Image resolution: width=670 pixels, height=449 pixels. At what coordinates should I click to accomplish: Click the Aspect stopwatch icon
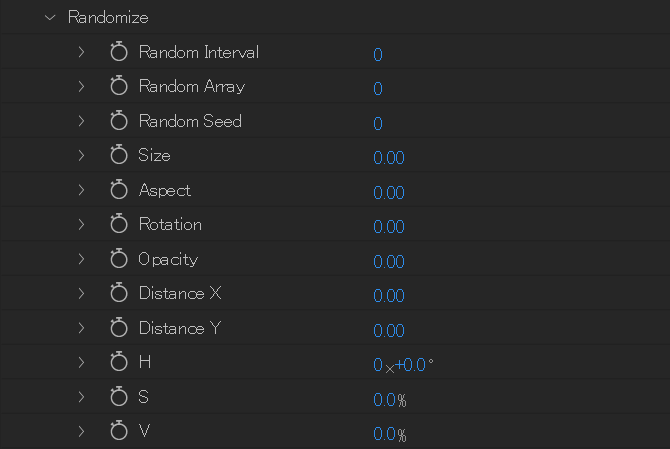click(119, 190)
